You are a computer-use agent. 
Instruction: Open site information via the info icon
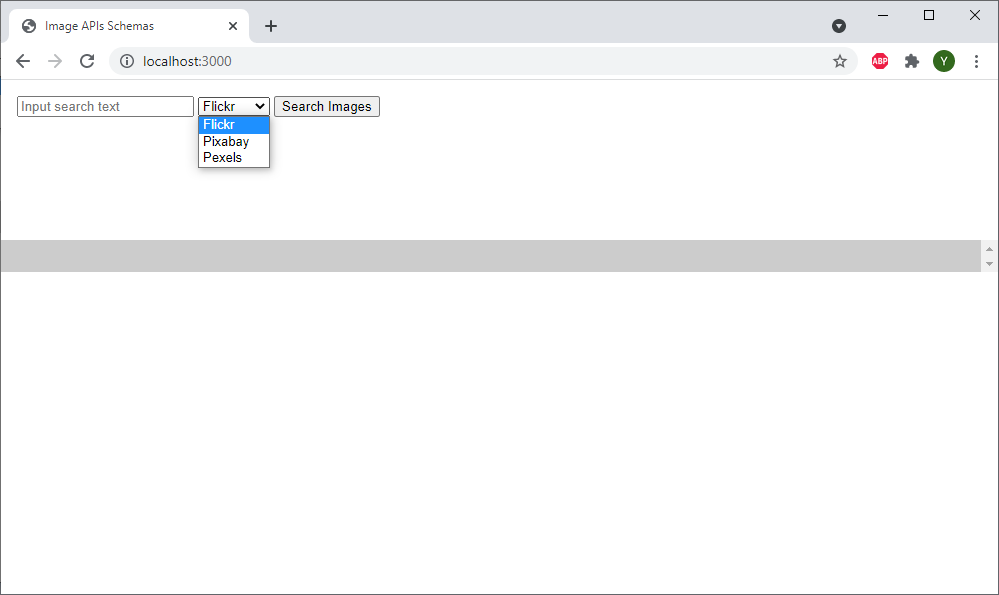pyautogui.click(x=126, y=61)
